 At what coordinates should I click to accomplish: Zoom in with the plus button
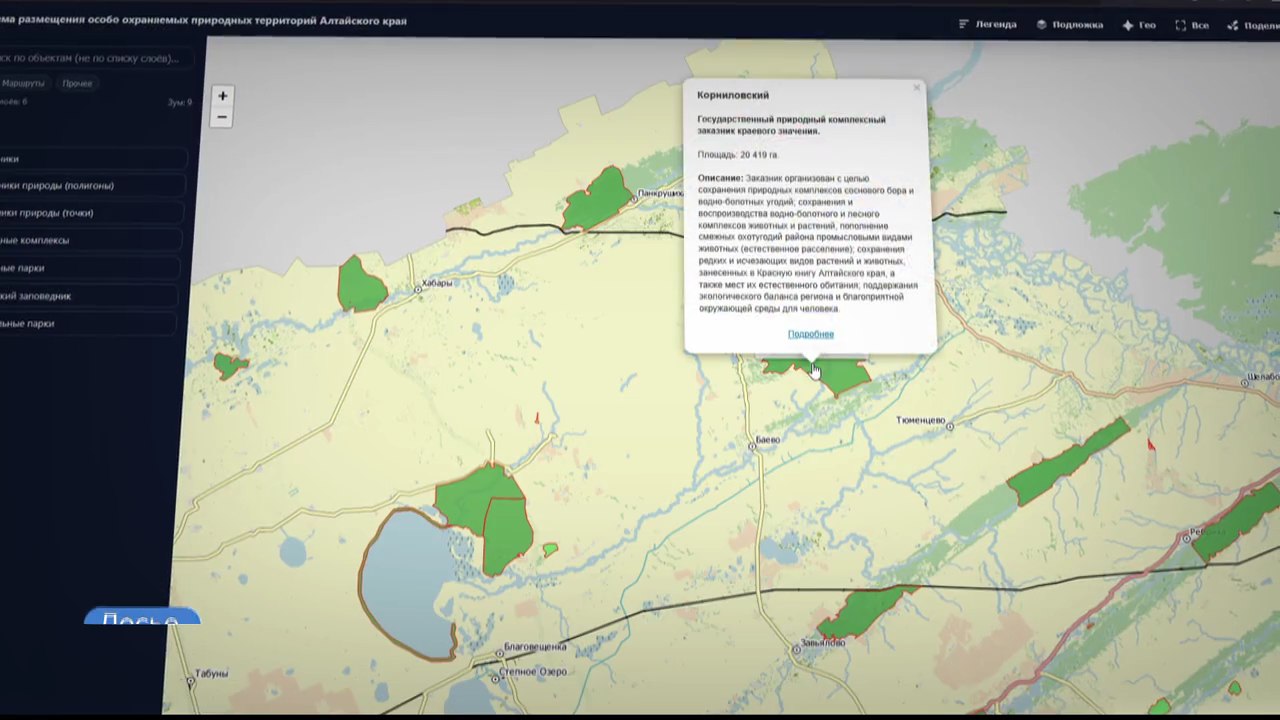point(222,96)
